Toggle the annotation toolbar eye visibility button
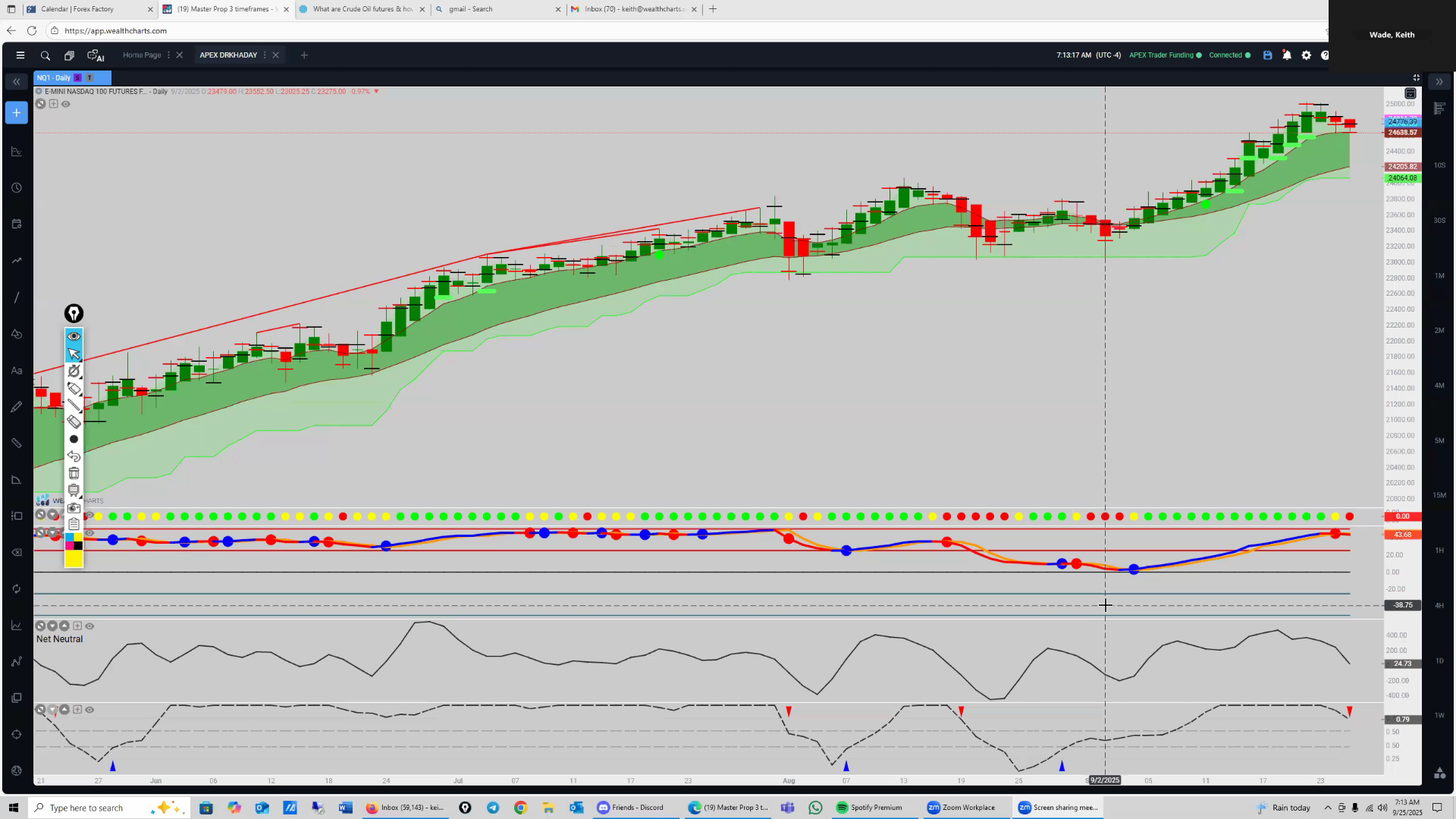Viewport: 1456px width, 819px height. (74, 336)
